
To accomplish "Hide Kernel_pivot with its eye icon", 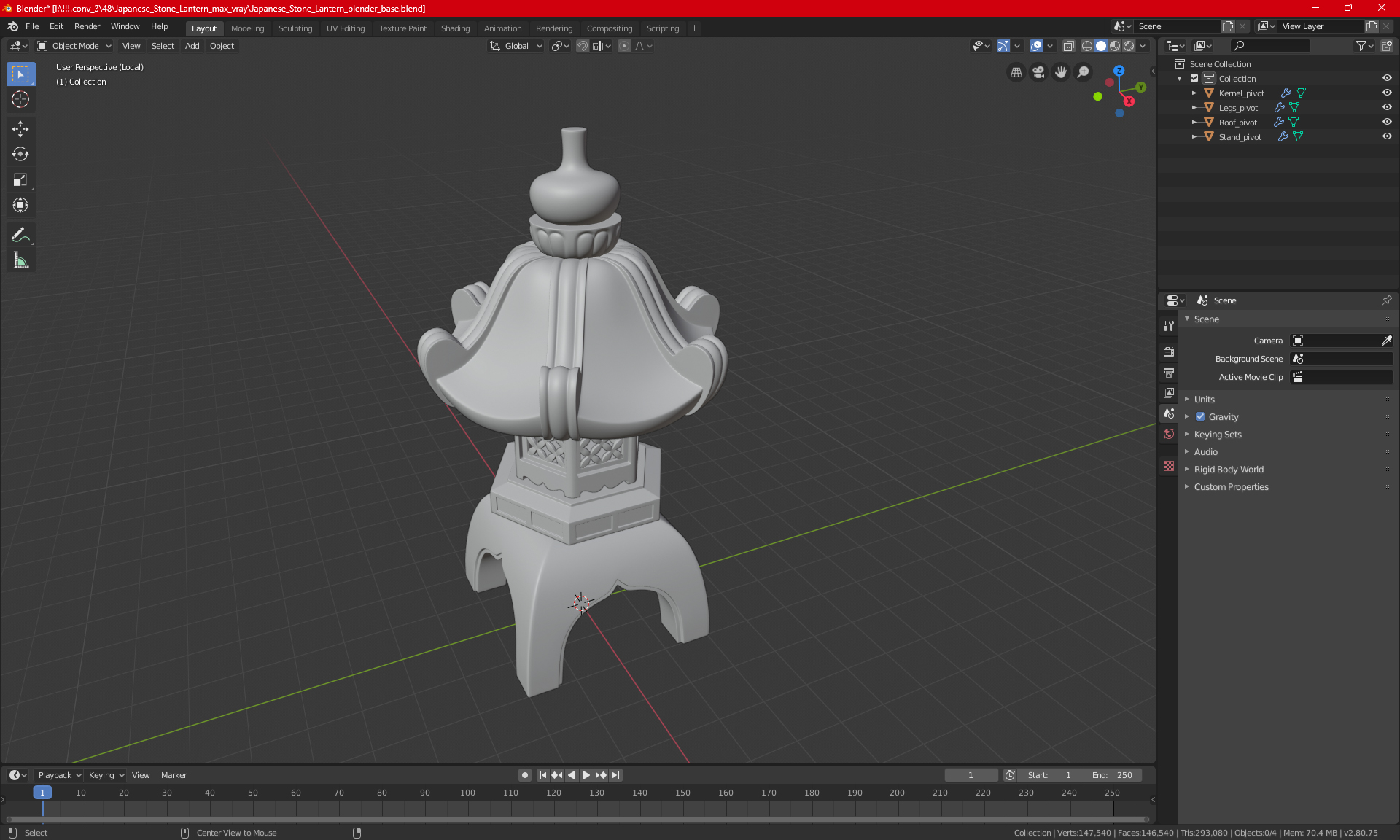I will click(x=1387, y=93).
